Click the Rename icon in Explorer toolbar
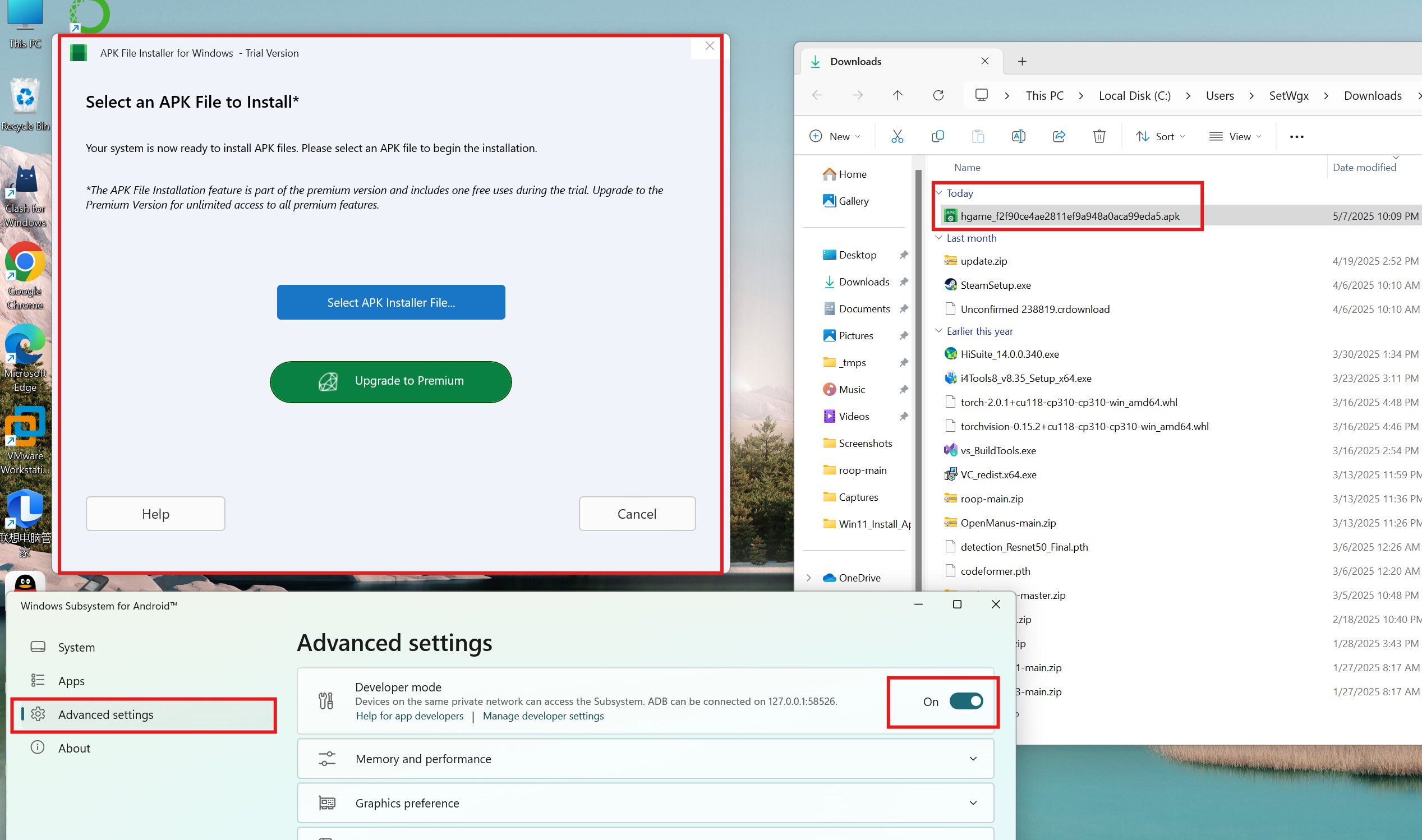This screenshot has height=840, width=1422. click(1018, 136)
